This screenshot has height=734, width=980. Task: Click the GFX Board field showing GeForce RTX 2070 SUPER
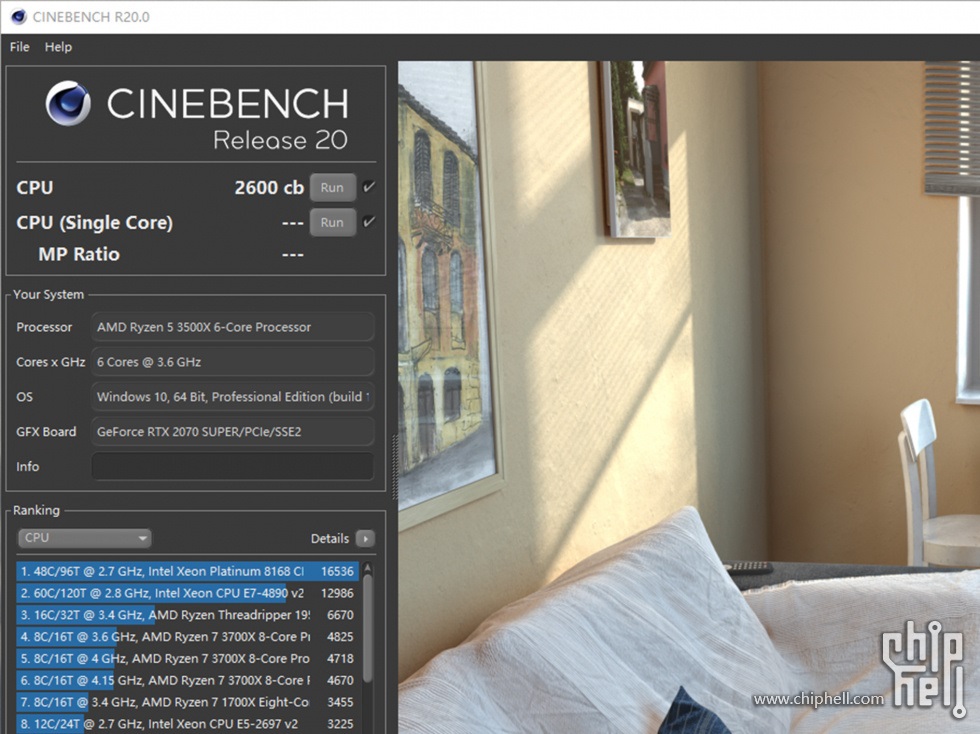click(x=232, y=431)
